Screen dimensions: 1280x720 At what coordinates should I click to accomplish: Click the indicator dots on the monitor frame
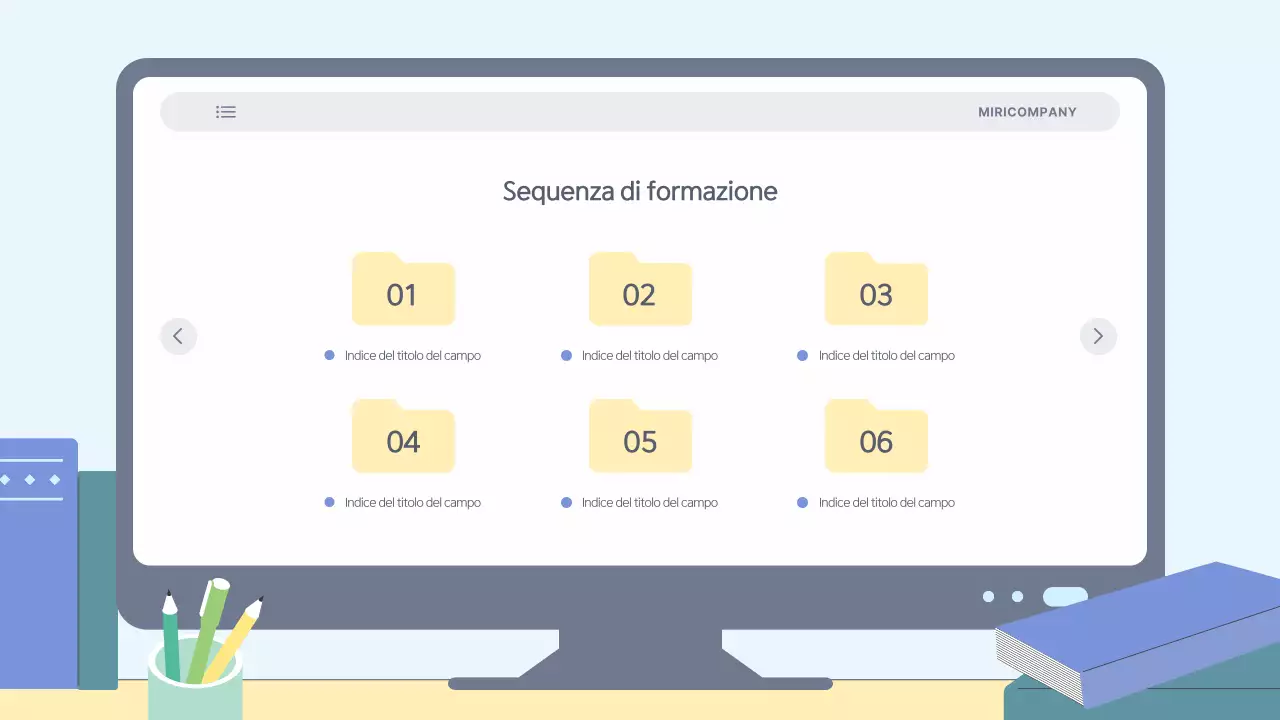click(1003, 597)
